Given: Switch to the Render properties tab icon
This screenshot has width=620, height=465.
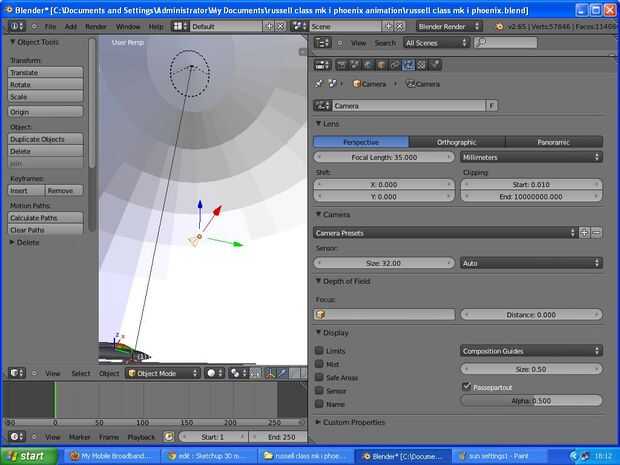Looking at the screenshot, I should coord(341,65).
